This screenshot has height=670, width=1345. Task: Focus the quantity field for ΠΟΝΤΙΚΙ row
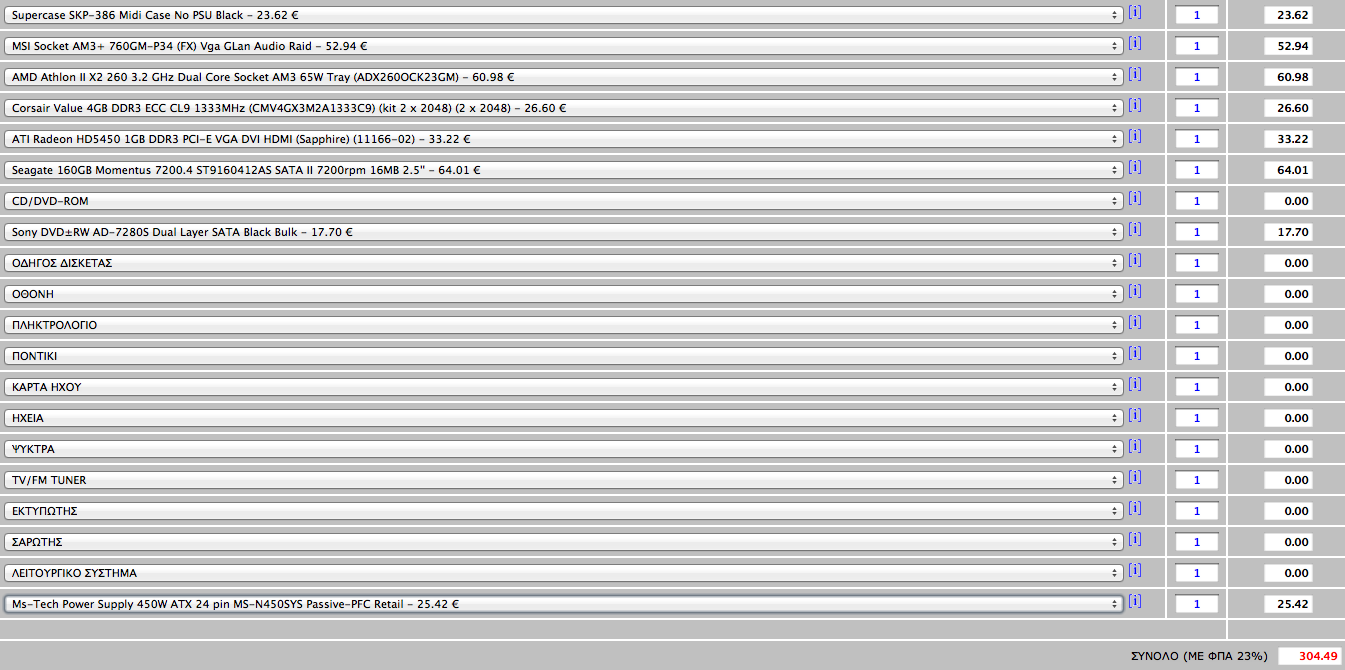(x=1197, y=356)
